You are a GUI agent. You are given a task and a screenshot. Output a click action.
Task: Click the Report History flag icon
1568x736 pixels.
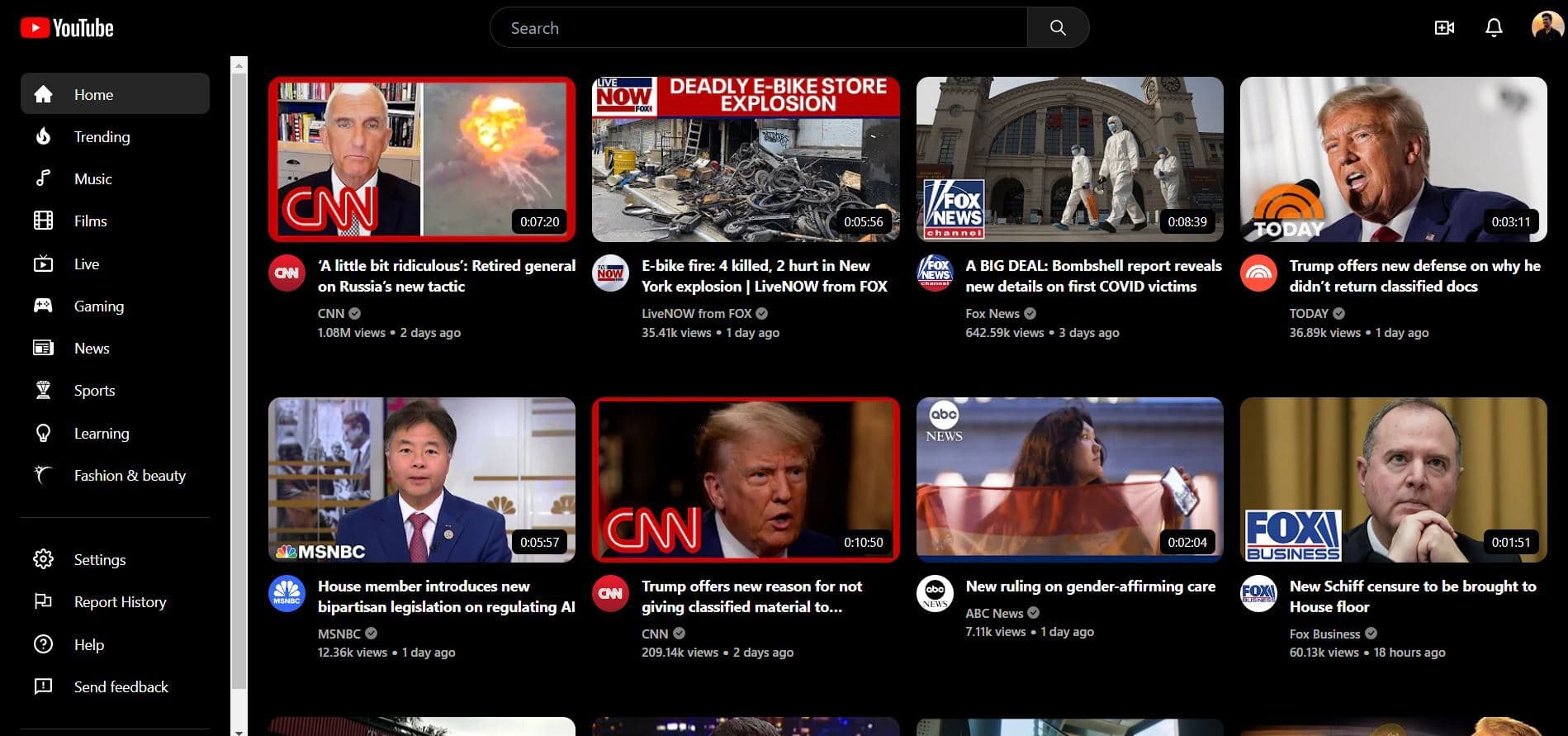pyautogui.click(x=43, y=601)
